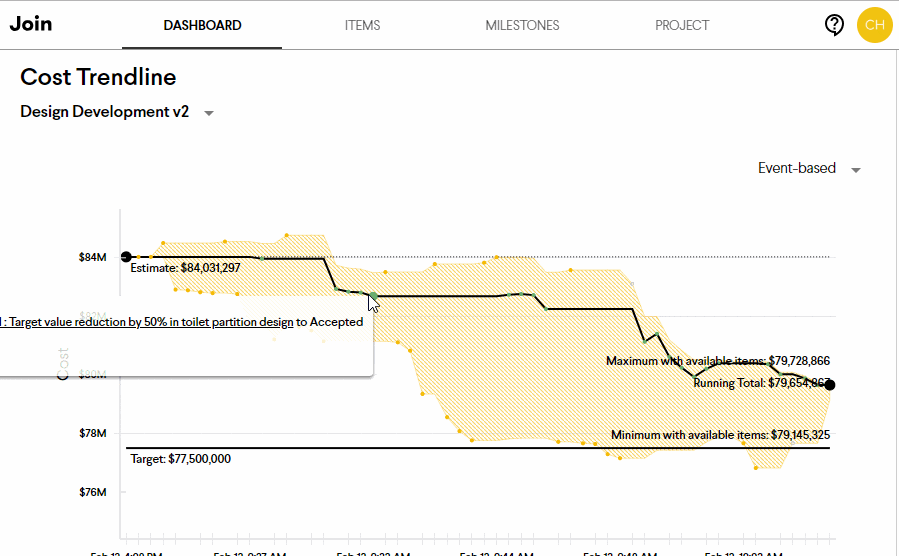Open the help question mark icon
The width and height of the screenshot is (899, 556).
(834, 25)
